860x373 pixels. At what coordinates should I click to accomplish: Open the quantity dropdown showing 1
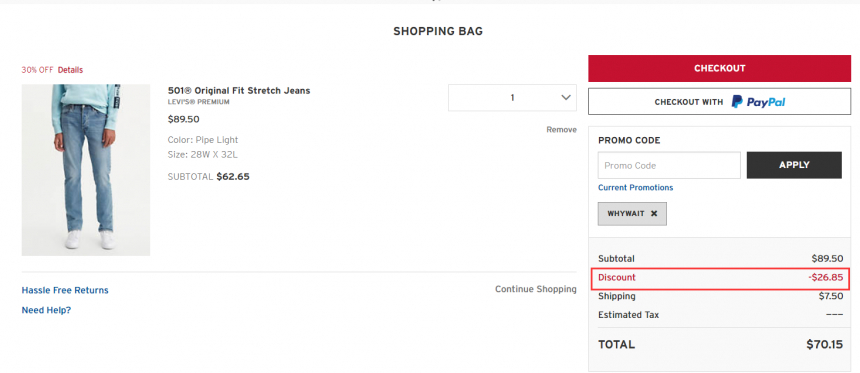pos(512,98)
